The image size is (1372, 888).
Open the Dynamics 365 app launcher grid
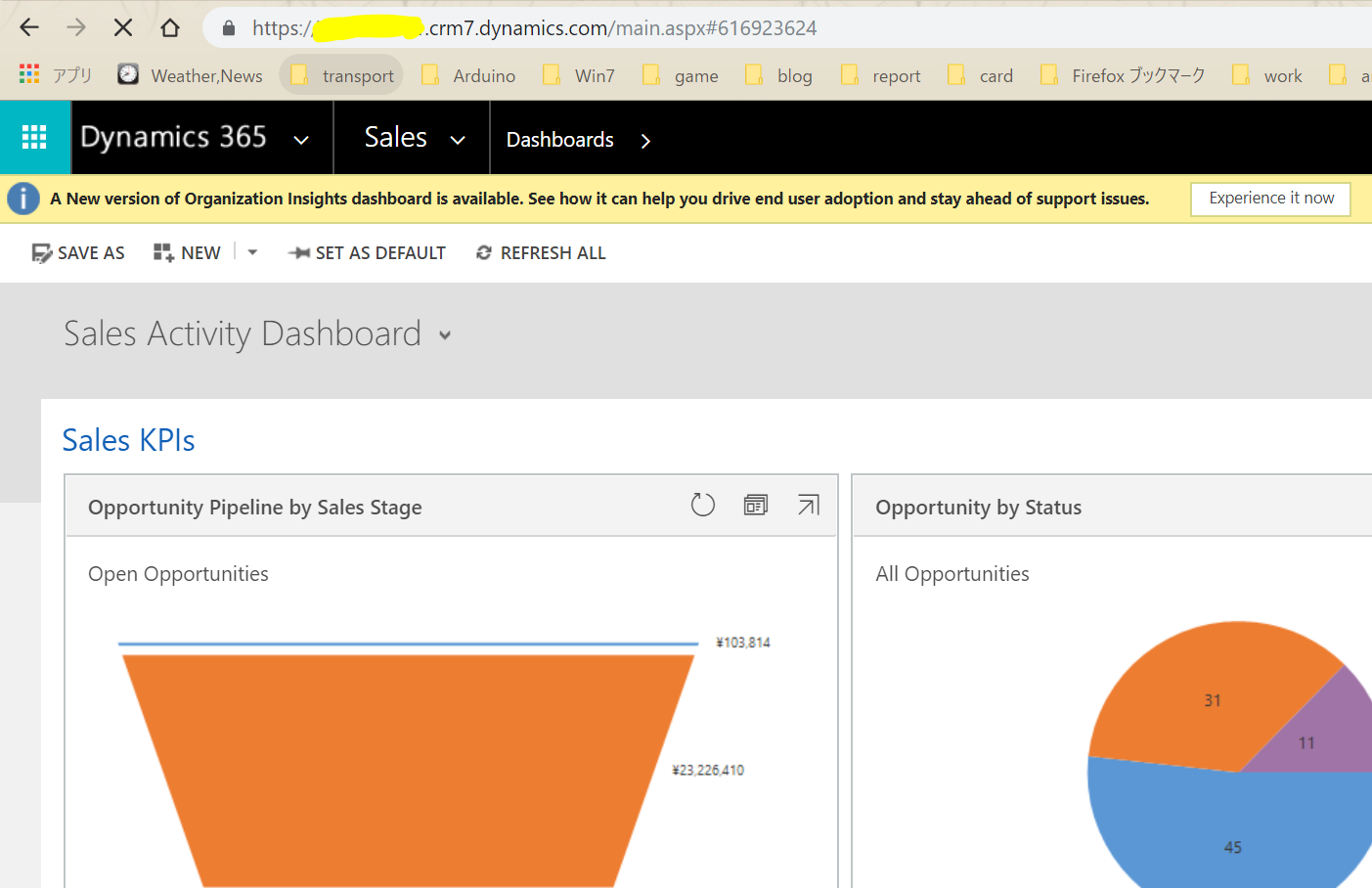click(35, 138)
